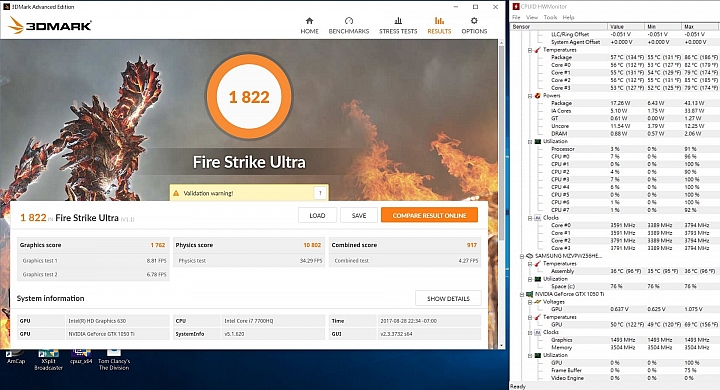Select the IA Cores power row
Screen dimensions: 720x390
(x=615, y=111)
